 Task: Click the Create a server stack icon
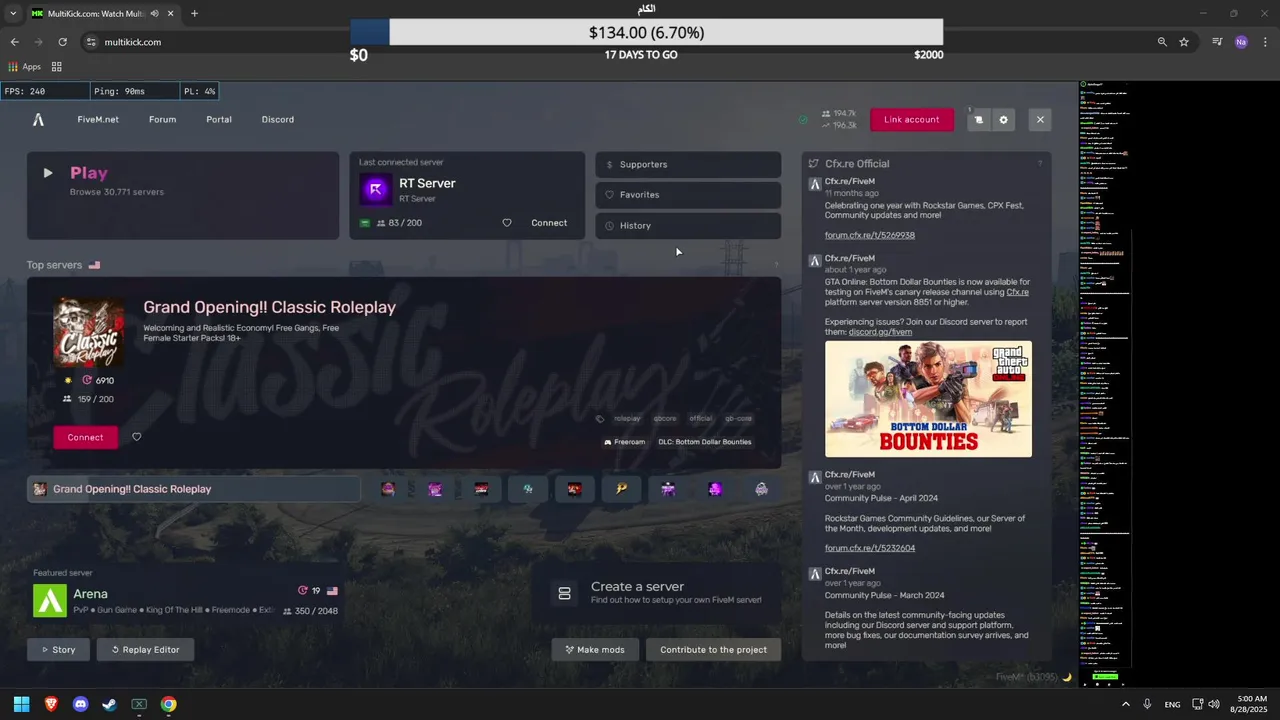pyautogui.click(x=564, y=594)
